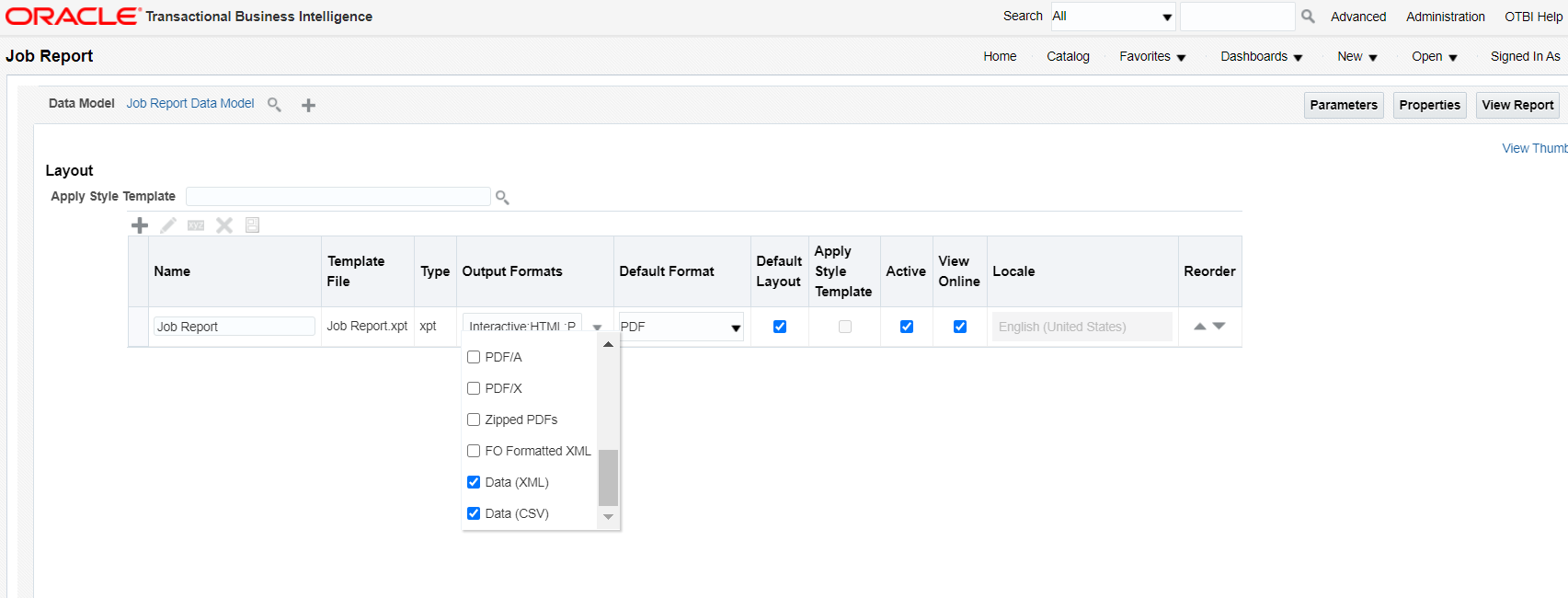1568x598 pixels.
Task: Click the Oracle logo
Action: point(73,16)
